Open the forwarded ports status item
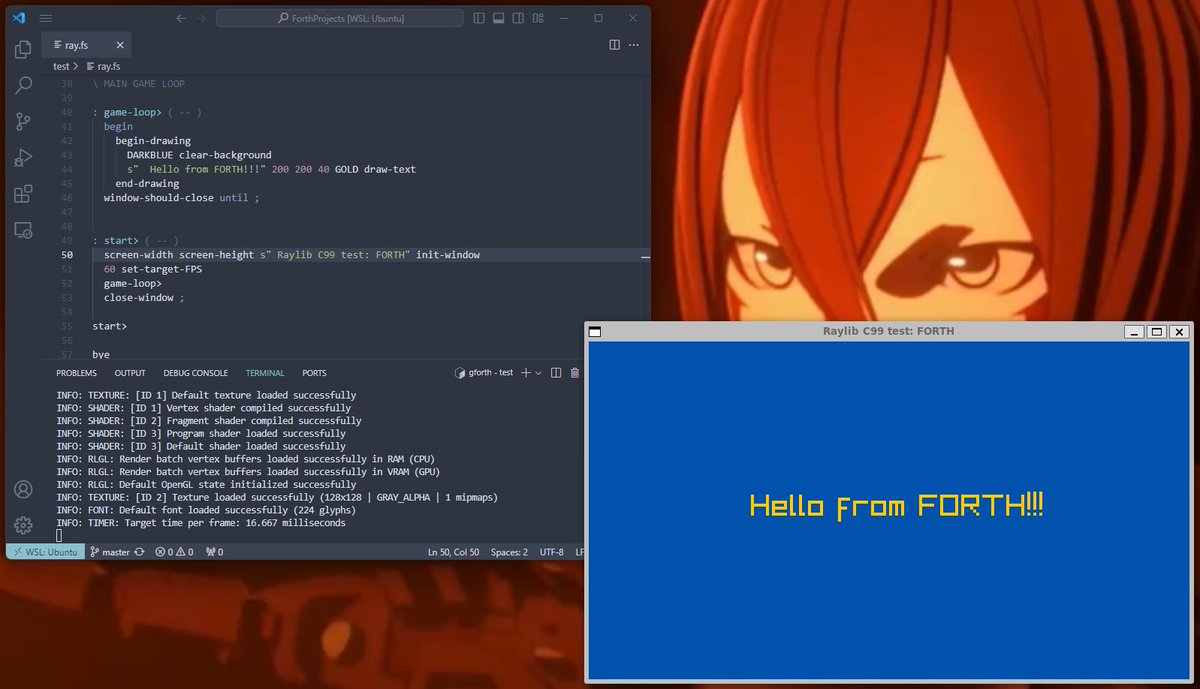The width and height of the screenshot is (1200, 689). coord(214,552)
